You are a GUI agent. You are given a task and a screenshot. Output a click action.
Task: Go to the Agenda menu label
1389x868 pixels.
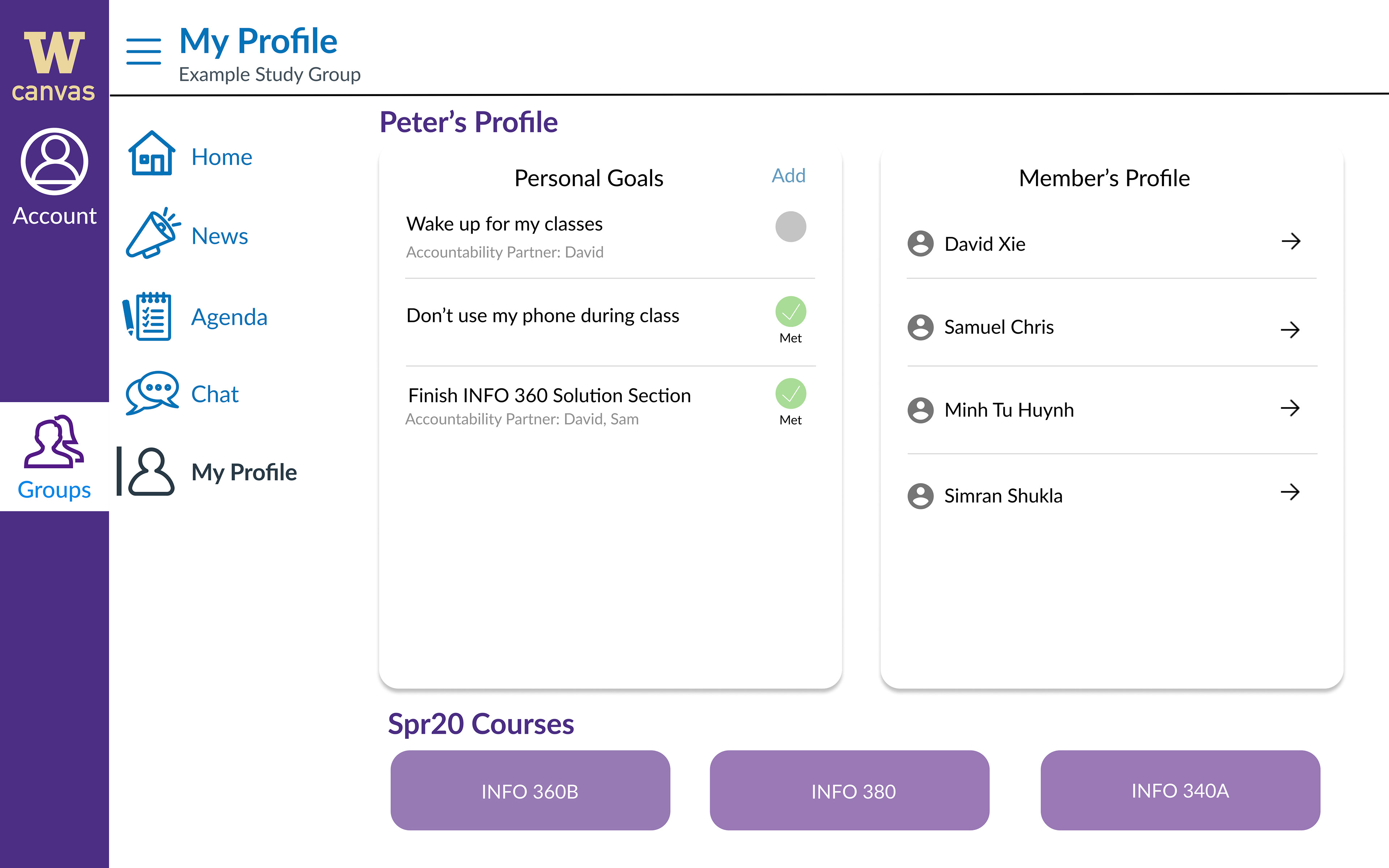point(229,318)
